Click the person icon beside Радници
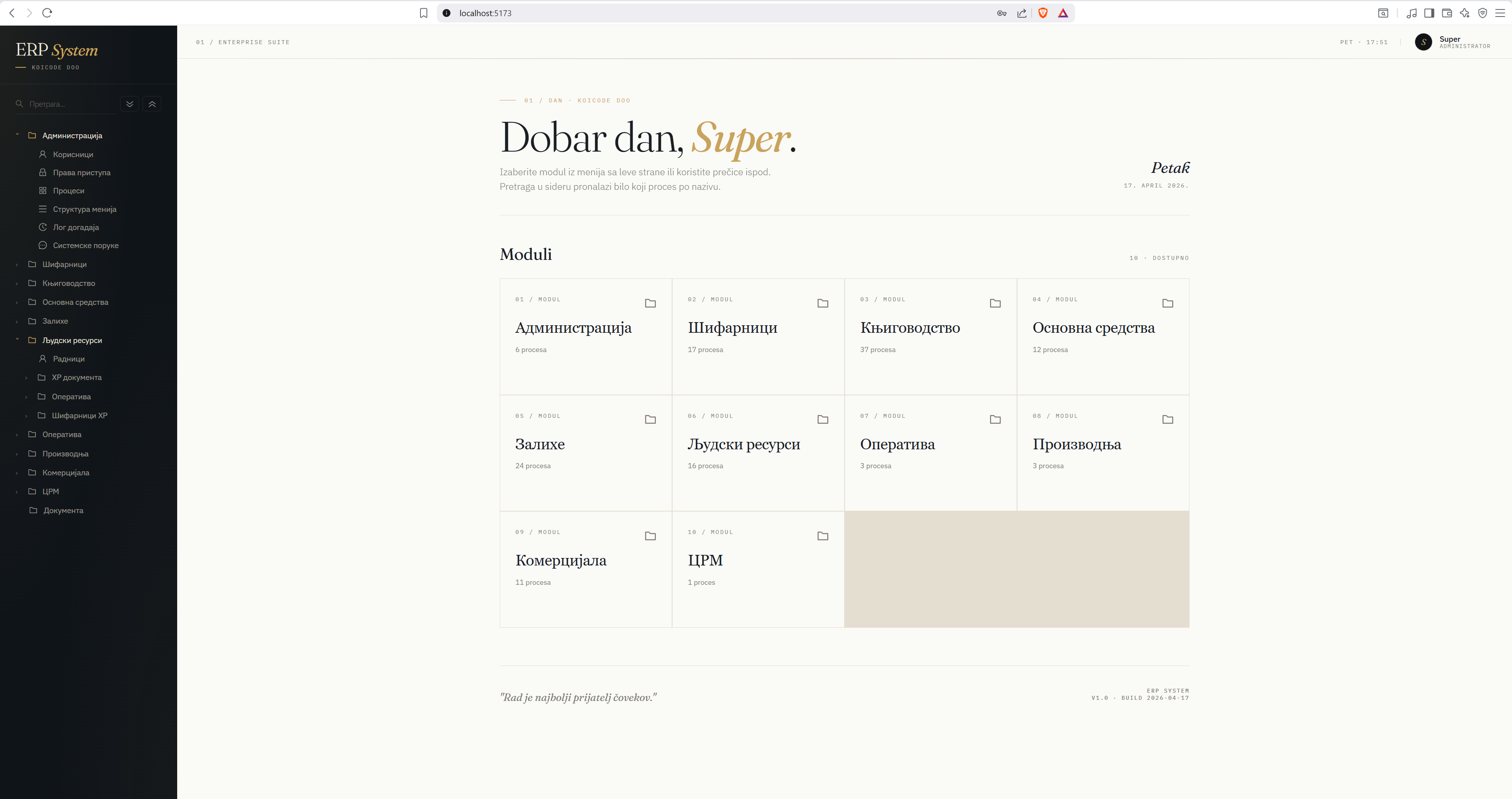 point(43,359)
